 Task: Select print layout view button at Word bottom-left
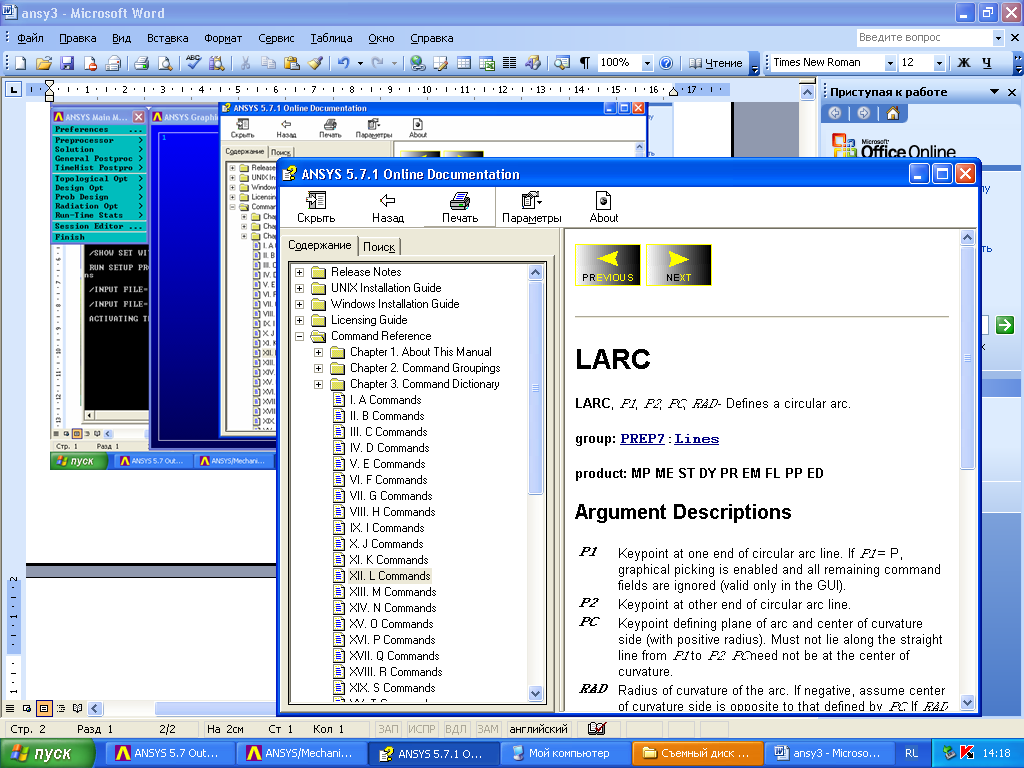(x=44, y=708)
